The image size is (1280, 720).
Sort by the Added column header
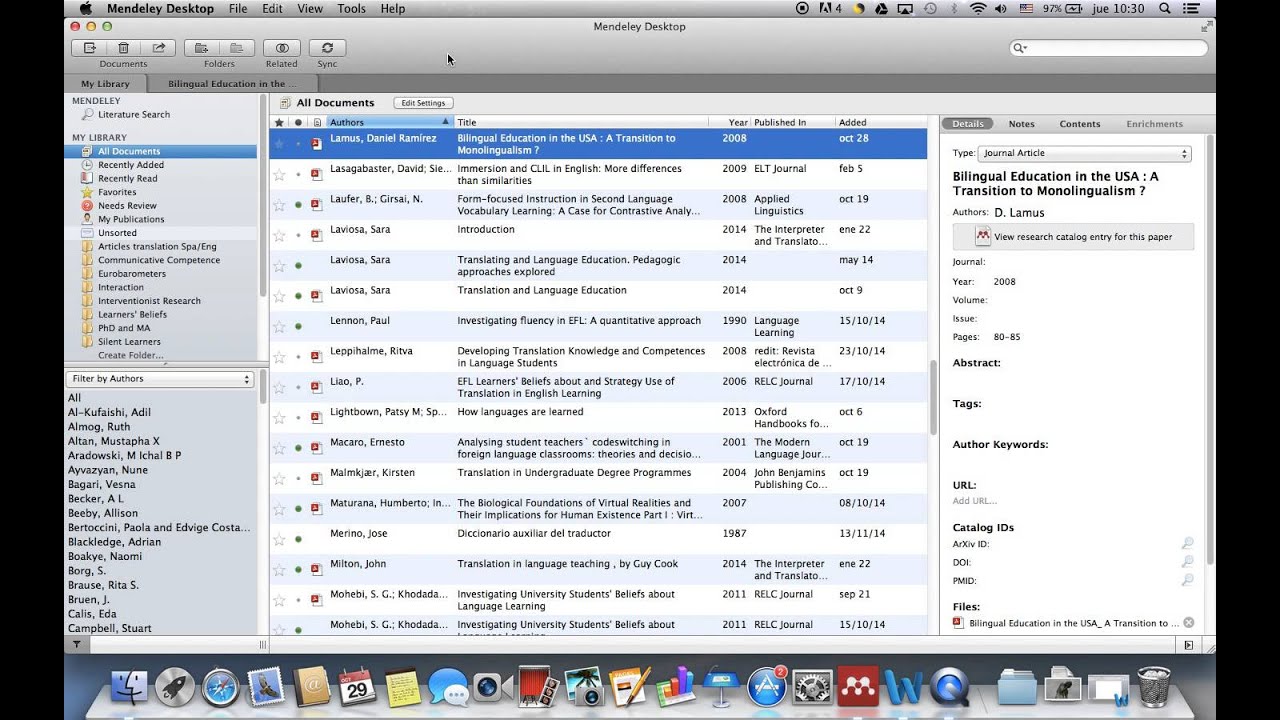[880, 122]
